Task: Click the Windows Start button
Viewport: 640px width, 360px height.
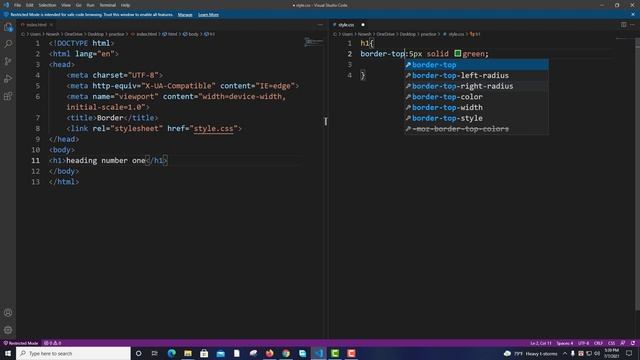Action: pyautogui.click(x=8, y=353)
